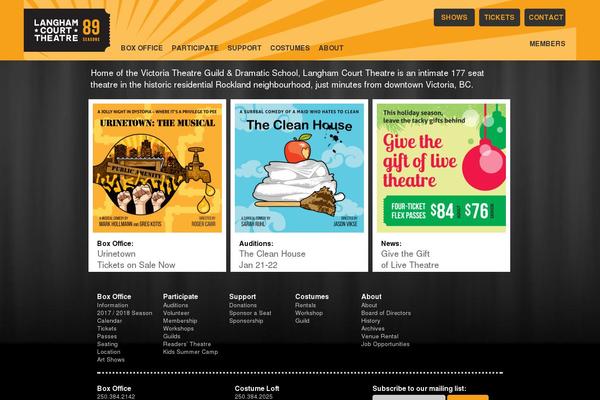The width and height of the screenshot is (600, 400).
Task: Open the Job Opportunities link
Action: 385,344
